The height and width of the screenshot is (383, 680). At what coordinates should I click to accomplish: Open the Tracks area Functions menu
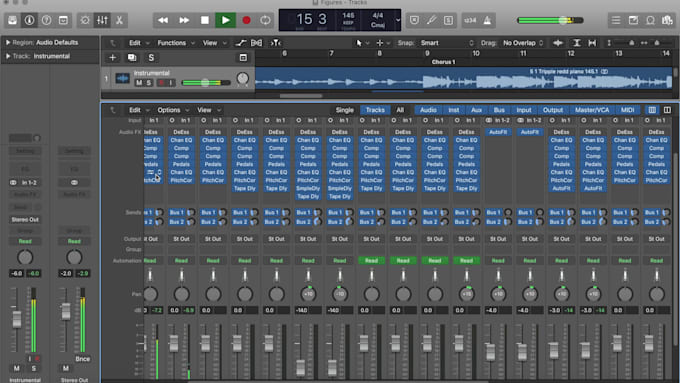click(176, 43)
